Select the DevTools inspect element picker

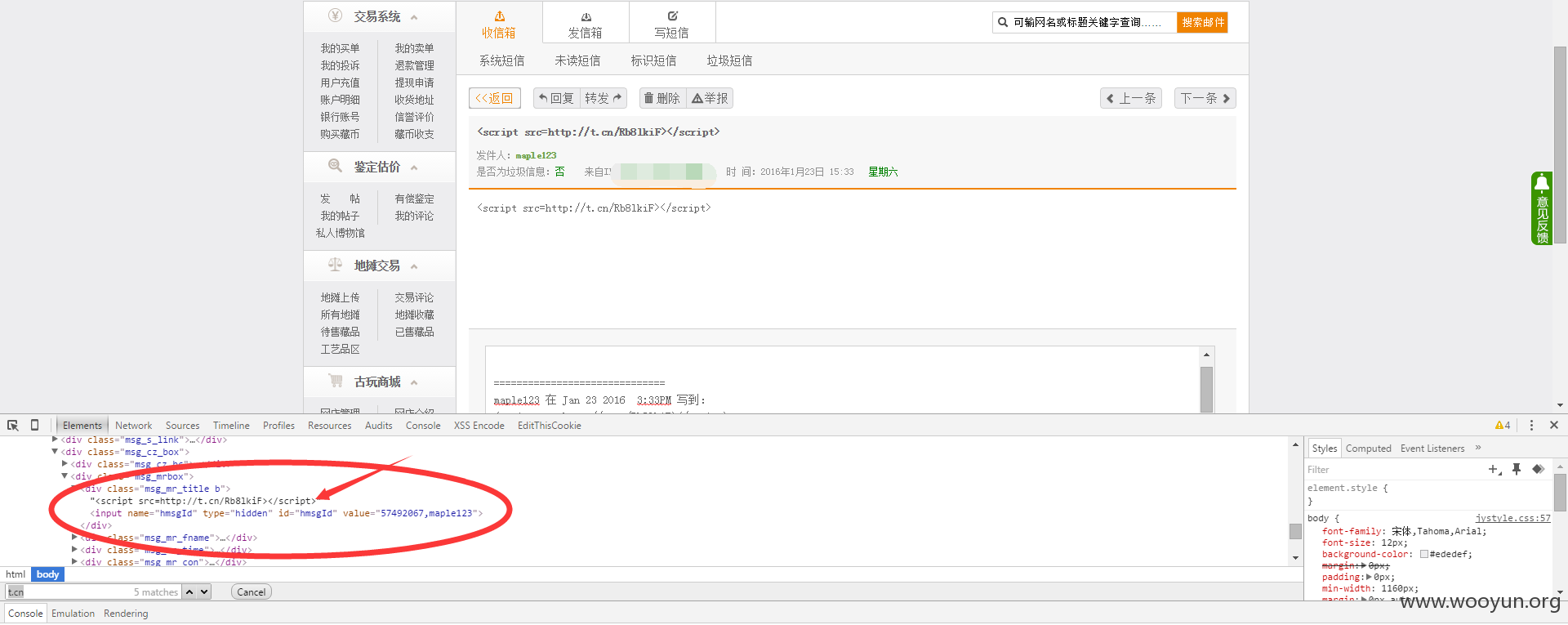(x=13, y=425)
